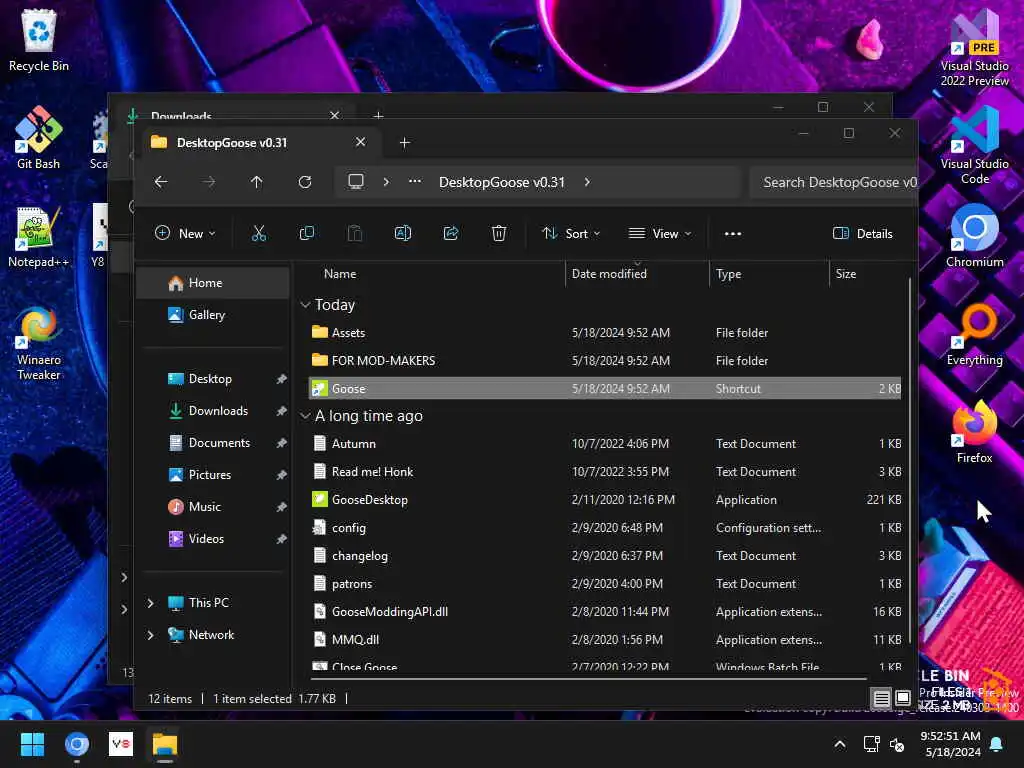This screenshot has width=1024, height=768.
Task: Show hidden tray icons with the up chevron
Action: pyautogui.click(x=840, y=744)
